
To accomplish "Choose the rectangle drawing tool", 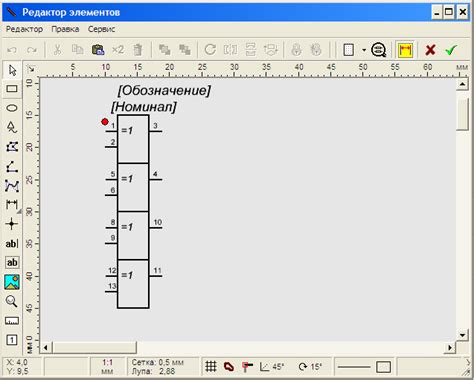I will tap(12, 89).
